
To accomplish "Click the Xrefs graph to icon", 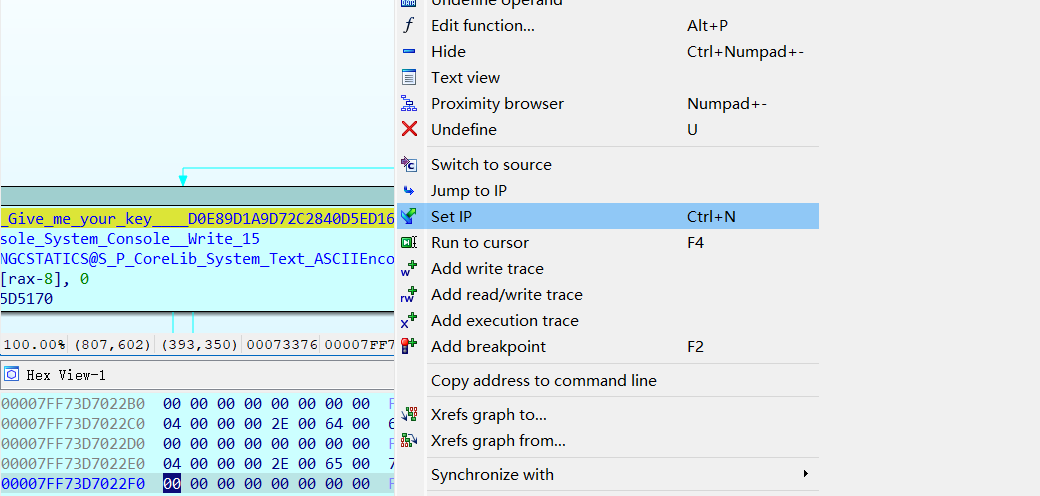I will [408, 415].
